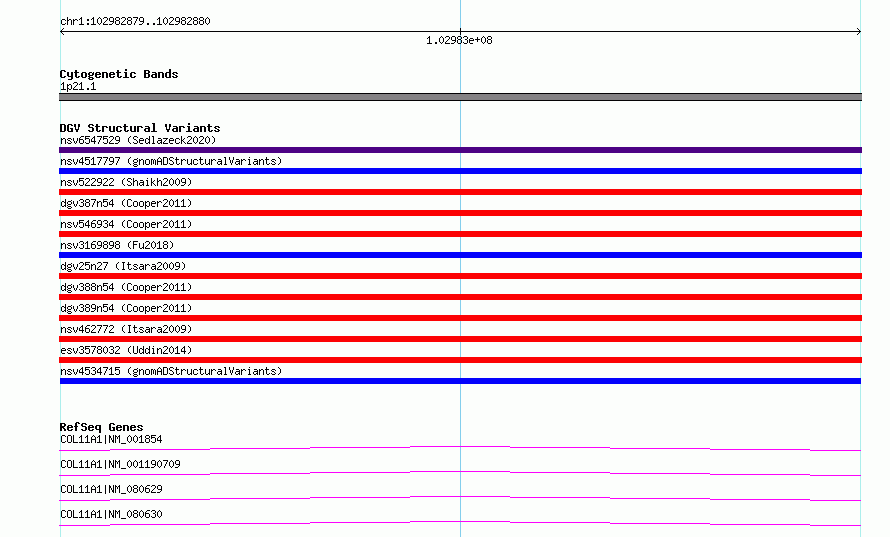Click the magenta COL11A1 NM_080629 intron line
Image resolution: width=890 pixels, height=537 pixels.
[460, 498]
